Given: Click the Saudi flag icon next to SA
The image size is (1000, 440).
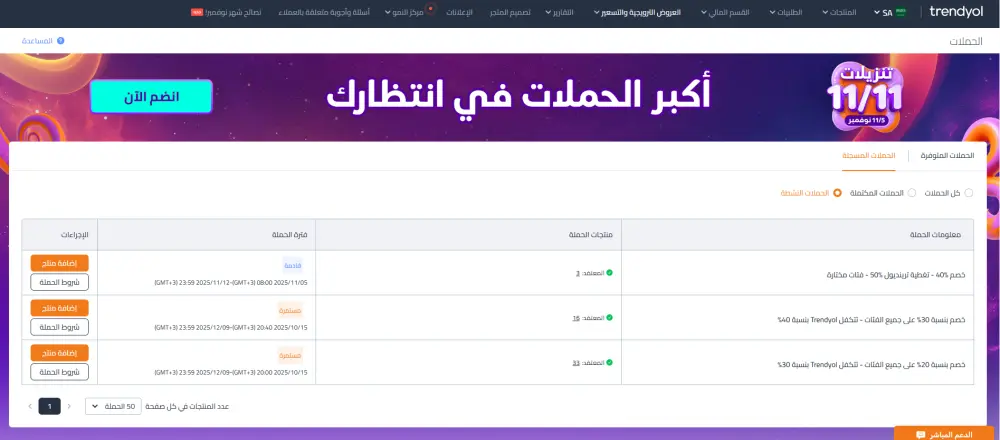Looking at the screenshot, I should pos(901,12).
